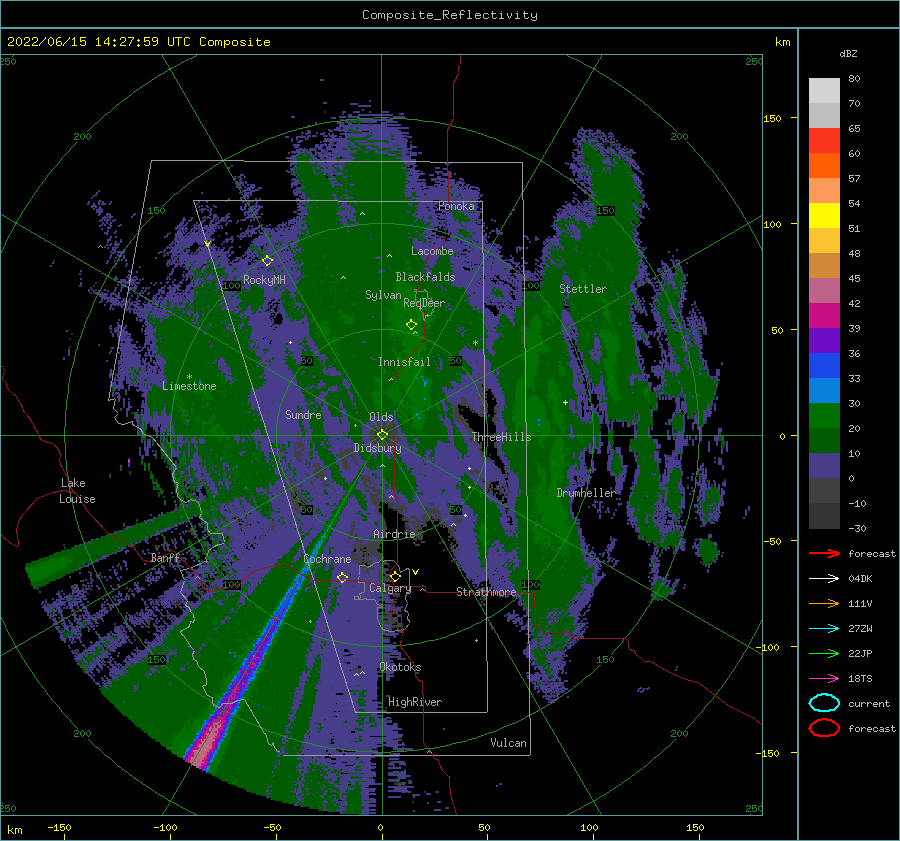Click the Banff town label
The image size is (900, 841).
tap(165, 558)
